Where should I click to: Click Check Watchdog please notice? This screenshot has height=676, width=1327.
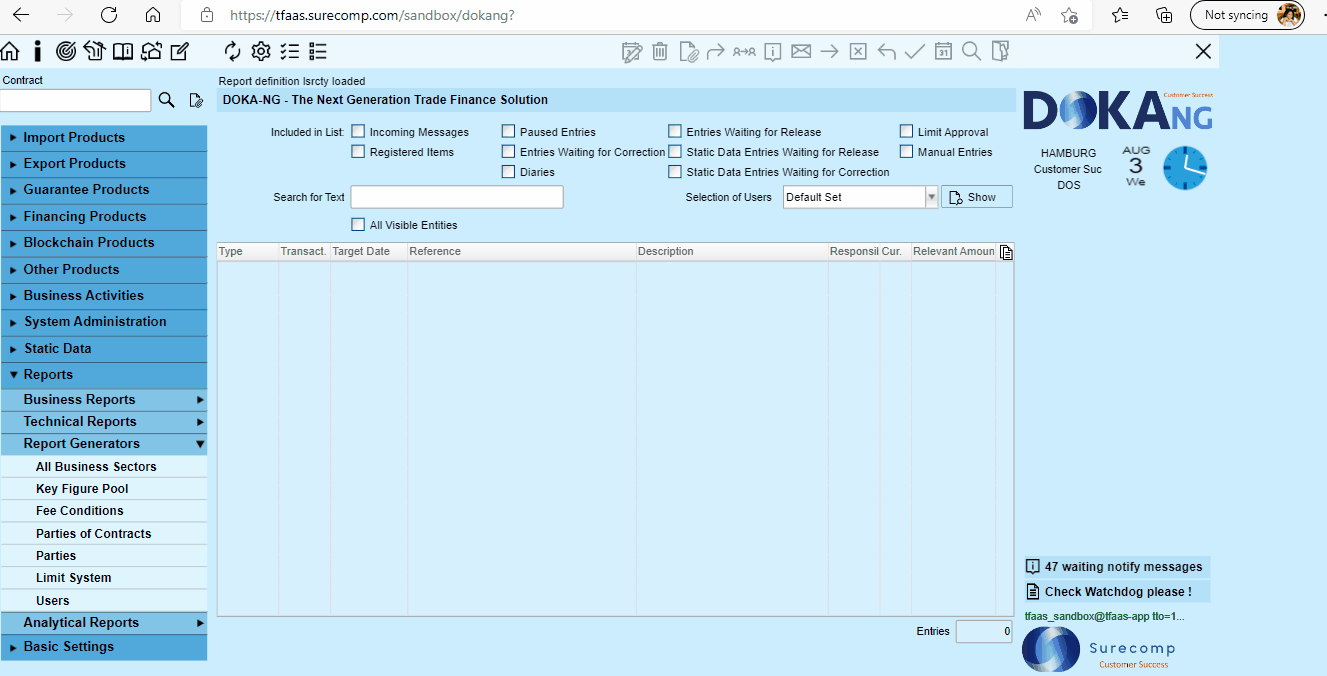coord(1116,592)
